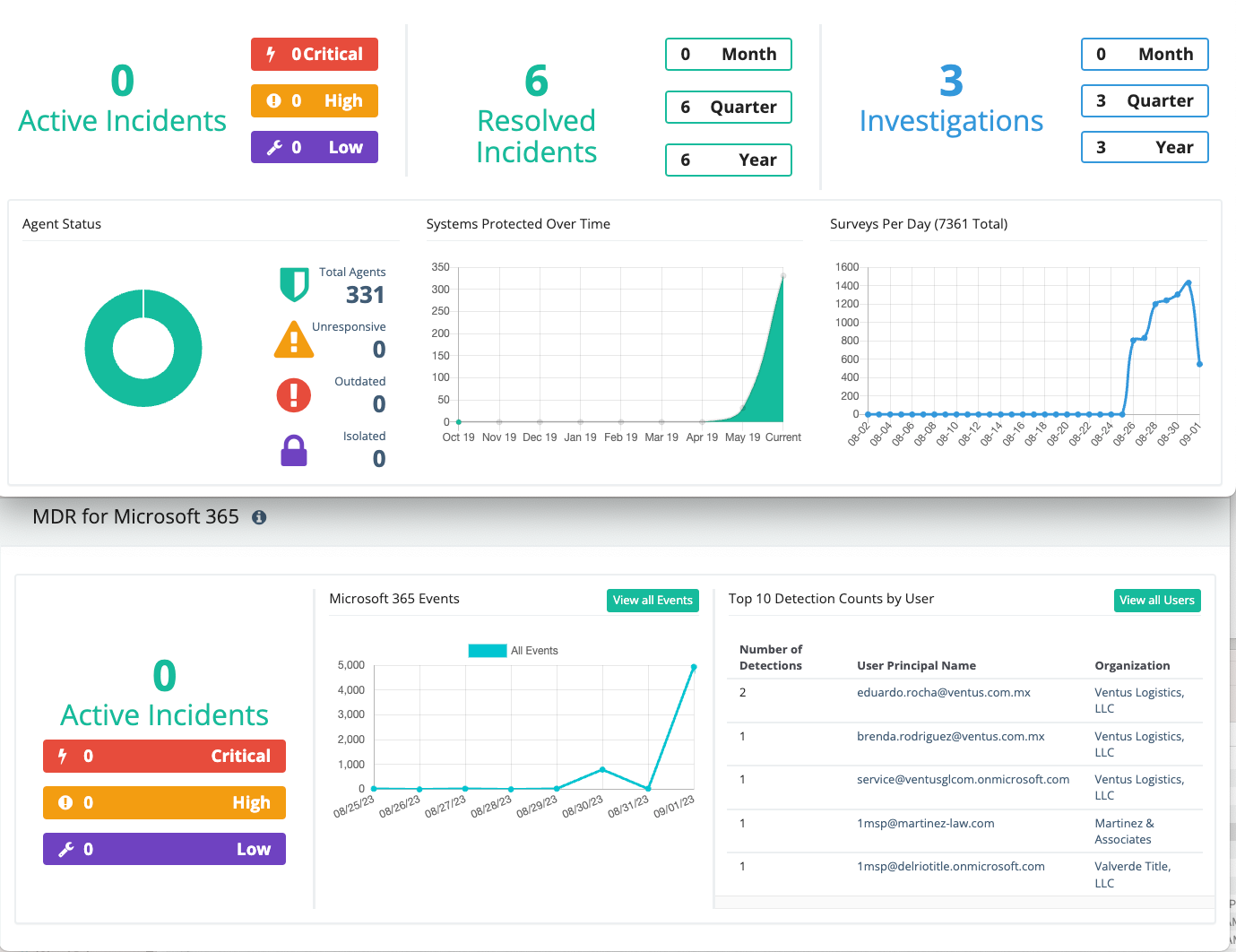Screen dimensions: 1236x952
Task: Click the Organization column header
Action: pos(1132,665)
